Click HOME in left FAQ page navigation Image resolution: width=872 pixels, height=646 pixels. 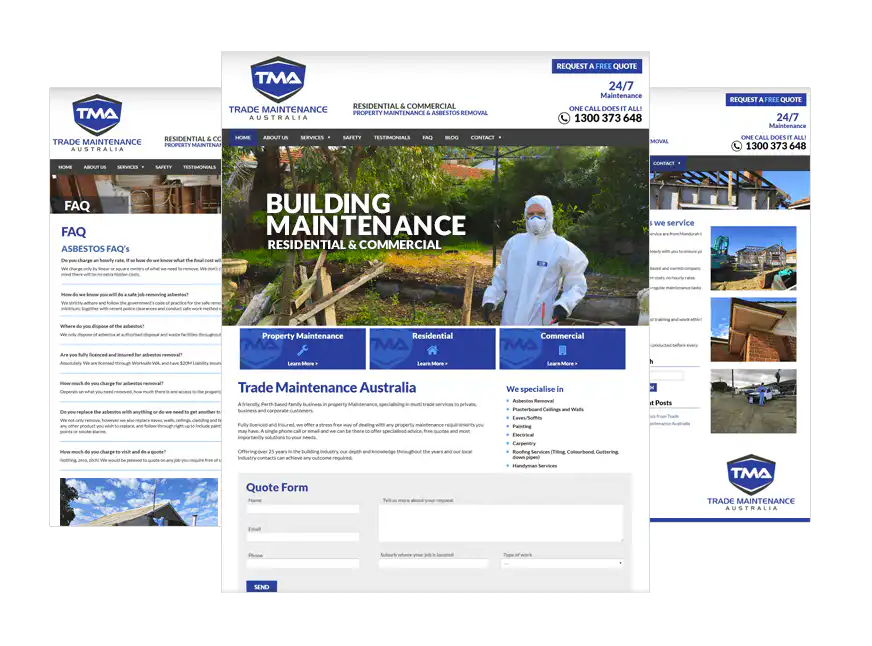pyautogui.click(x=66, y=167)
